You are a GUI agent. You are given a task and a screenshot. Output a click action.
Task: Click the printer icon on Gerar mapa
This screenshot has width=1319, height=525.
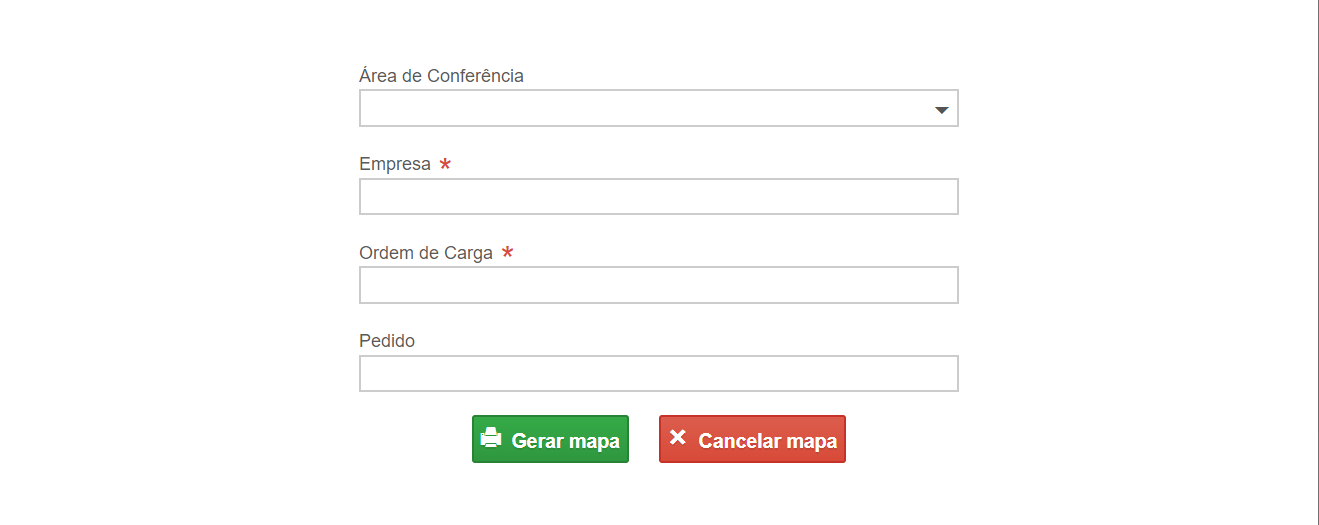(490, 438)
